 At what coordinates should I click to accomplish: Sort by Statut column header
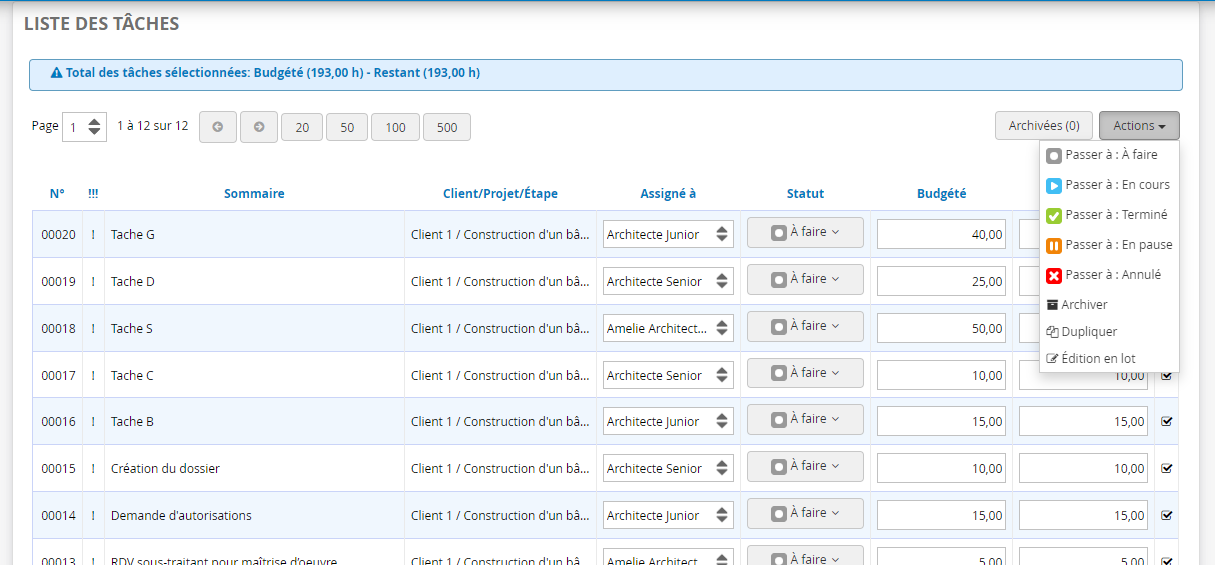[x=805, y=194]
